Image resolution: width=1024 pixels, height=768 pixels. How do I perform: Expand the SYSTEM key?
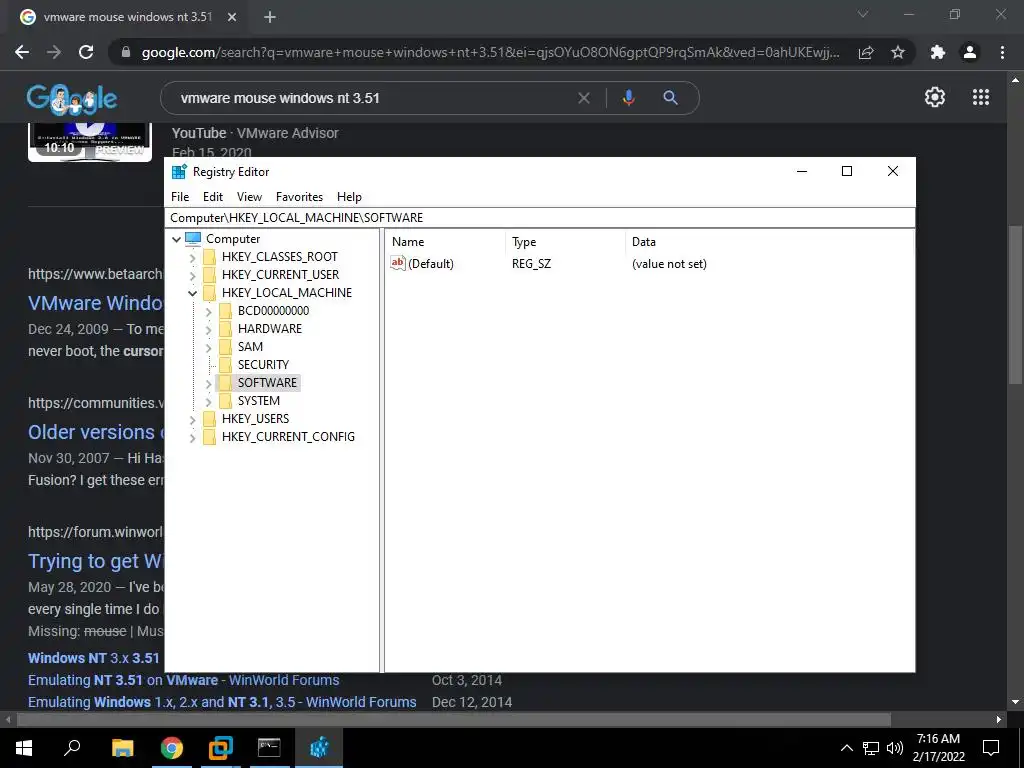[x=208, y=401]
